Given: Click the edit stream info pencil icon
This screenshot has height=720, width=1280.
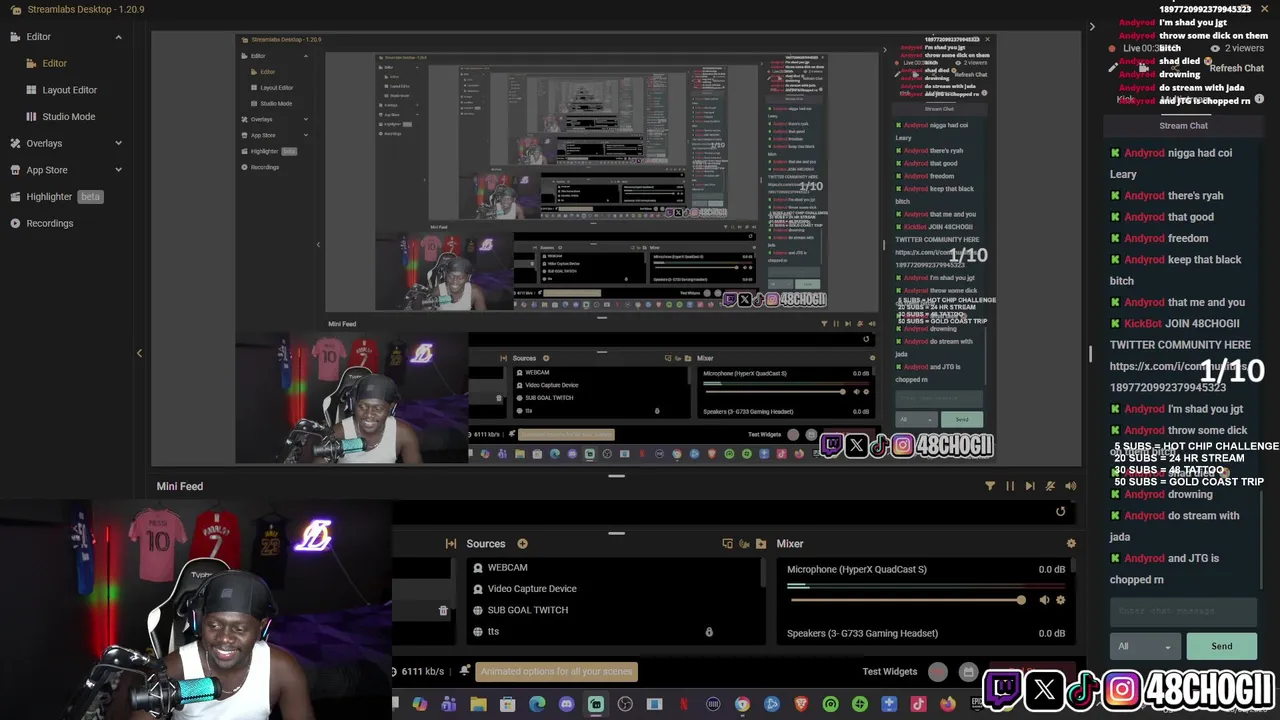Looking at the screenshot, I should [x=1112, y=68].
